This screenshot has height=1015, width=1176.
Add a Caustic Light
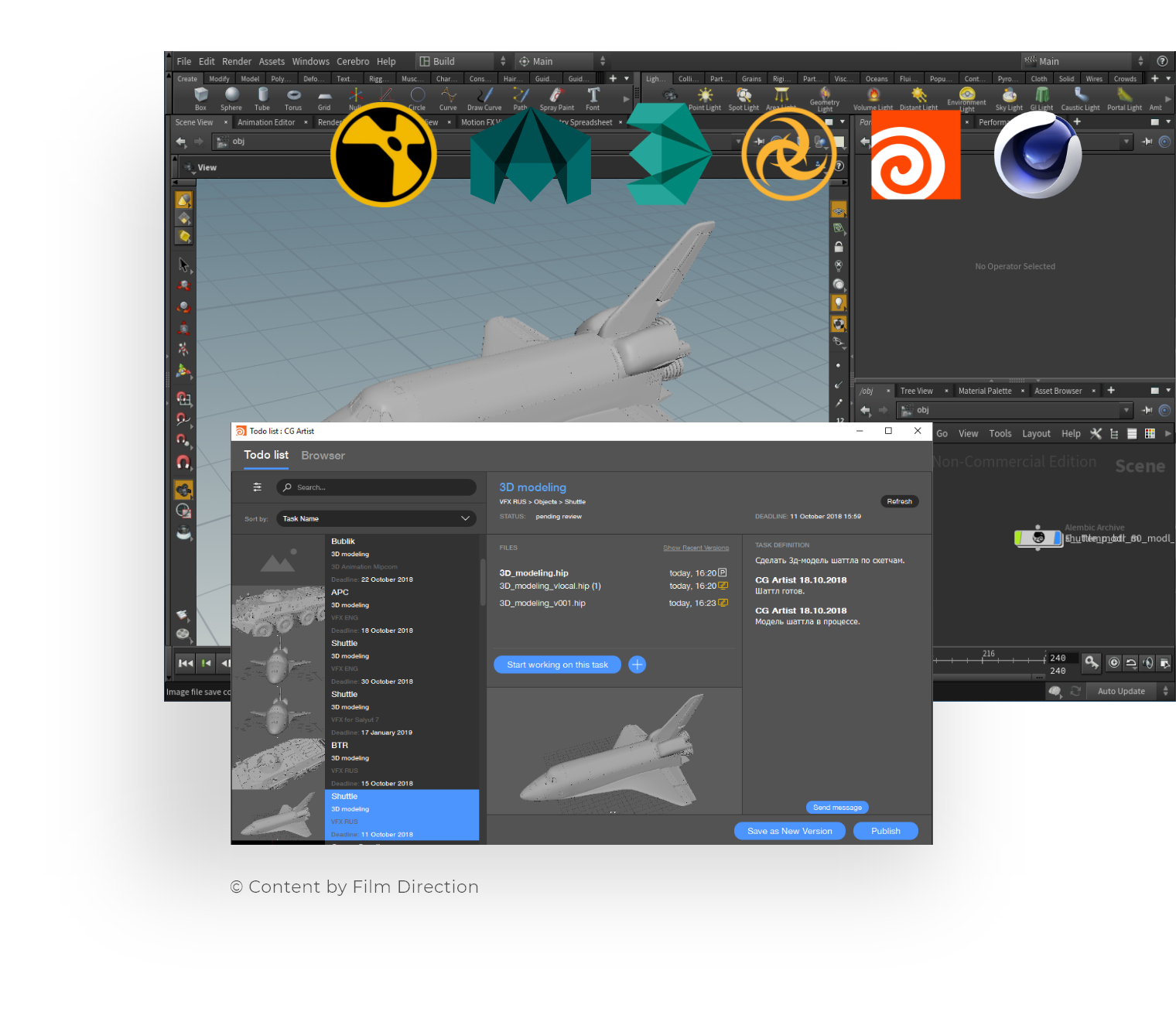point(1080,98)
